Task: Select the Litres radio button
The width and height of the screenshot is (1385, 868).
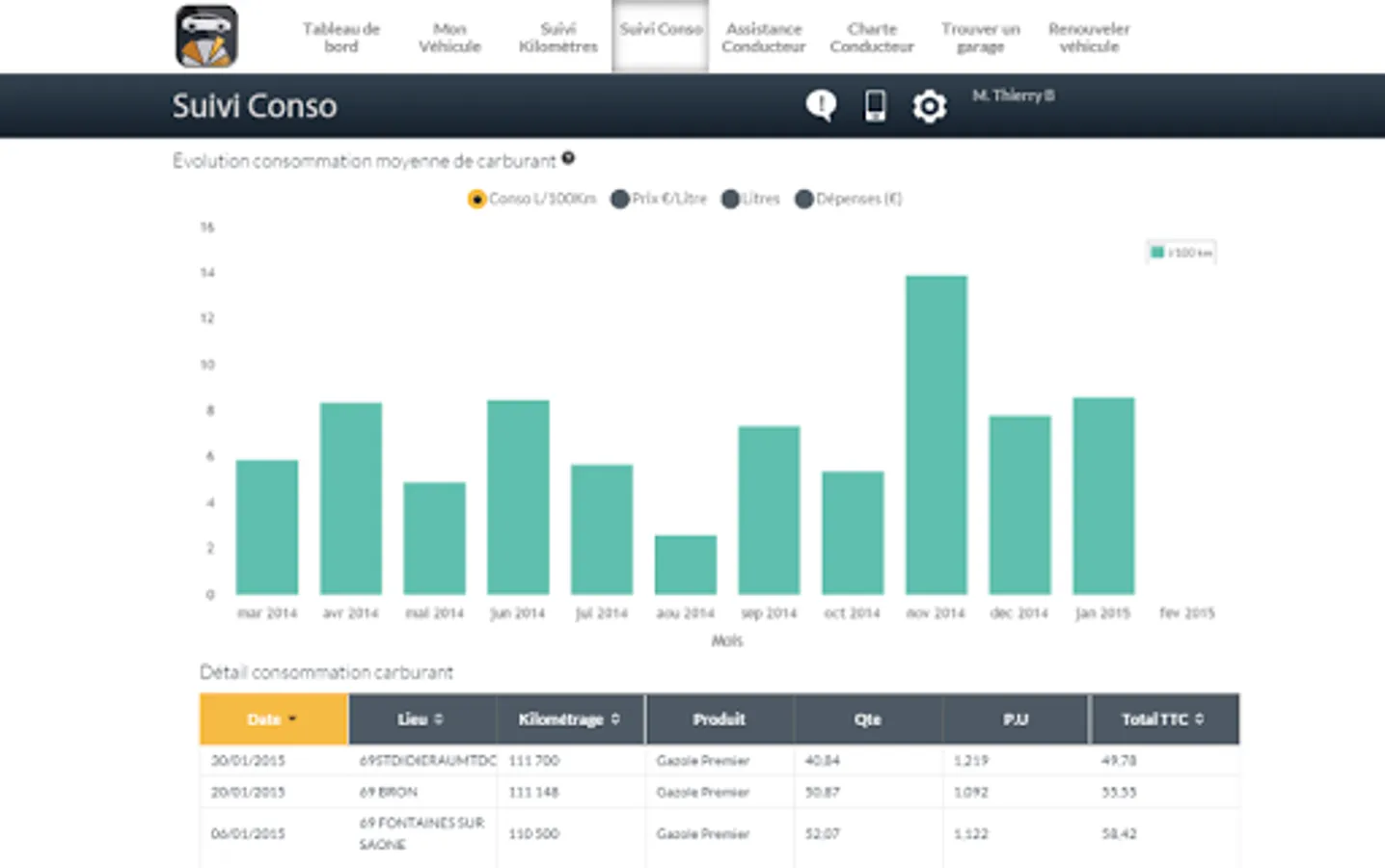Action: [x=730, y=199]
